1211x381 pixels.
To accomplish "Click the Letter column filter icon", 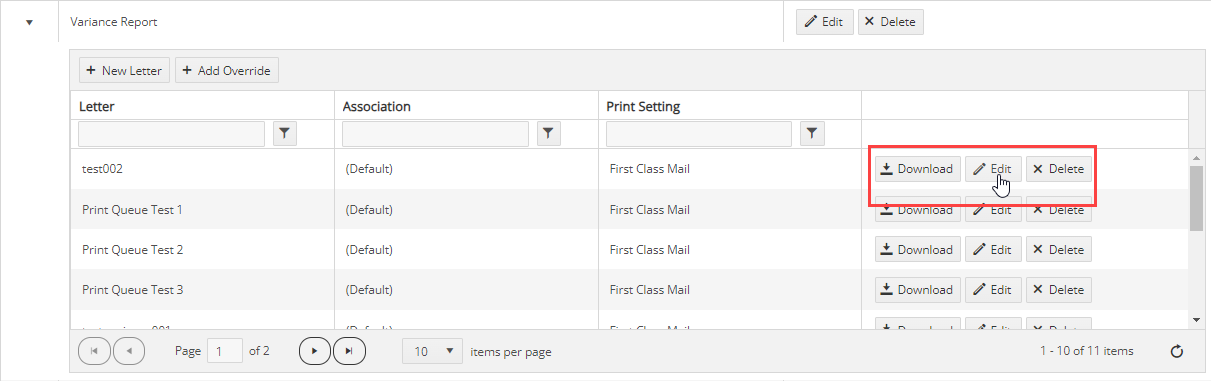I will [284, 133].
